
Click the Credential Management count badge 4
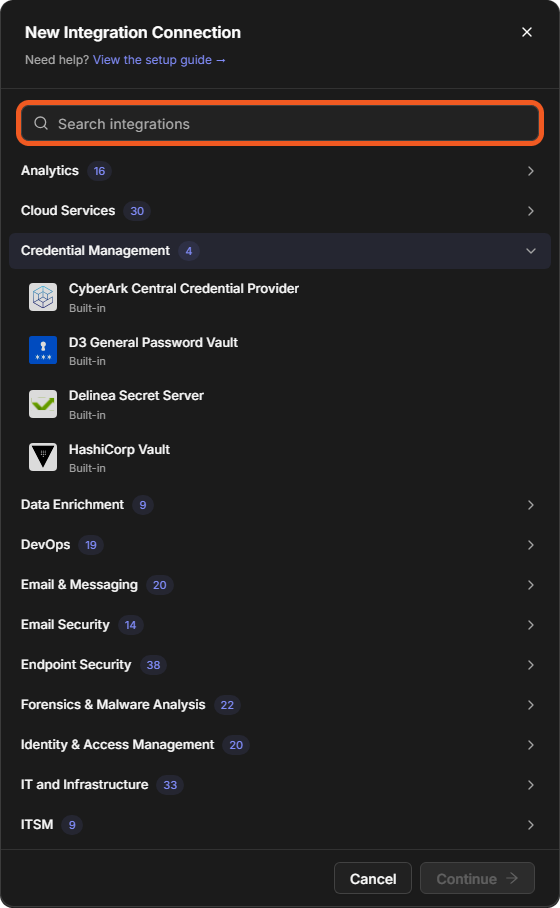tap(189, 251)
